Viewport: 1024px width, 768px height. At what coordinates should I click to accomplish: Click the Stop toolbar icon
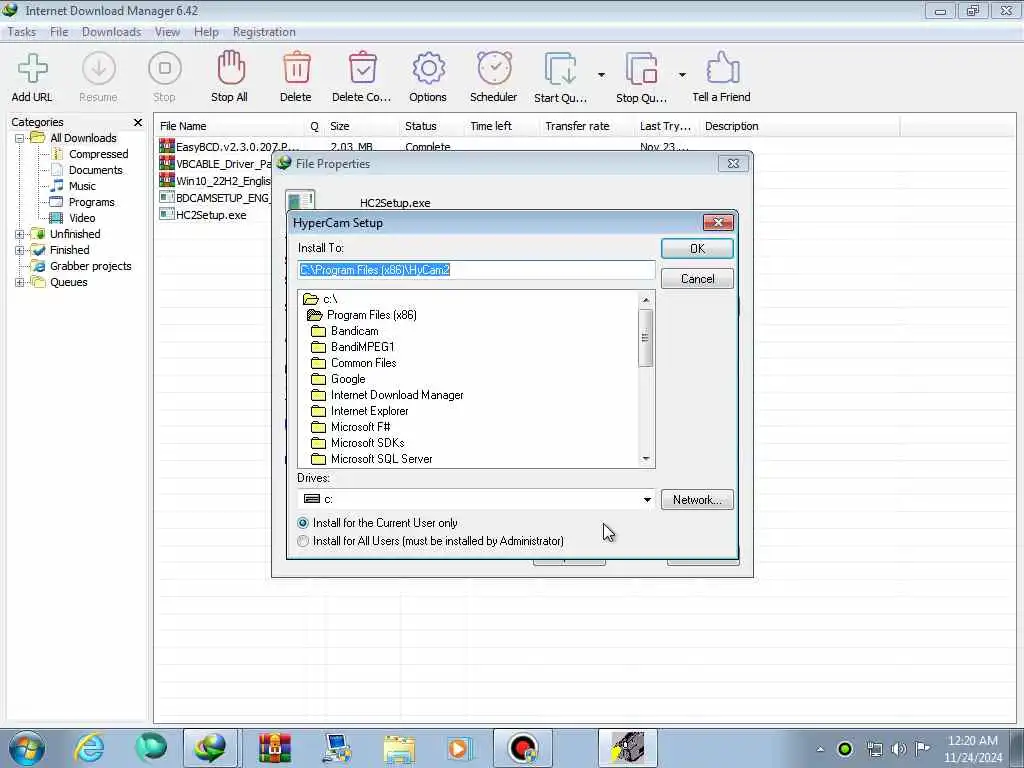tap(165, 77)
